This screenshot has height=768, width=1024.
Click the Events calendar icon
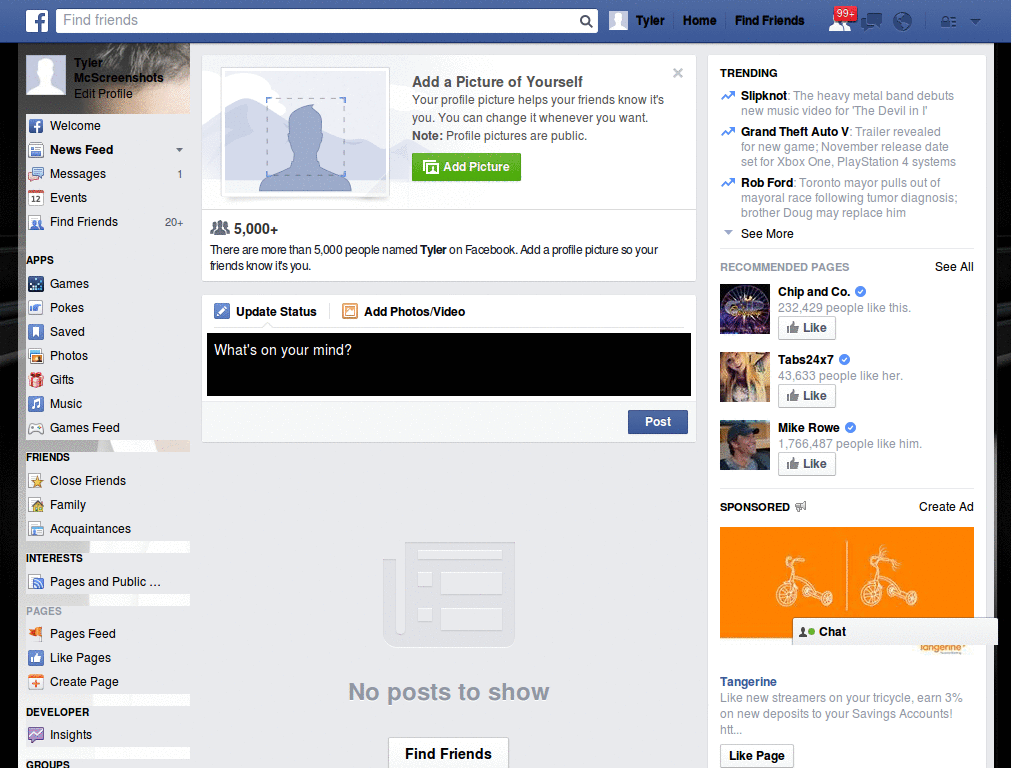[36, 198]
